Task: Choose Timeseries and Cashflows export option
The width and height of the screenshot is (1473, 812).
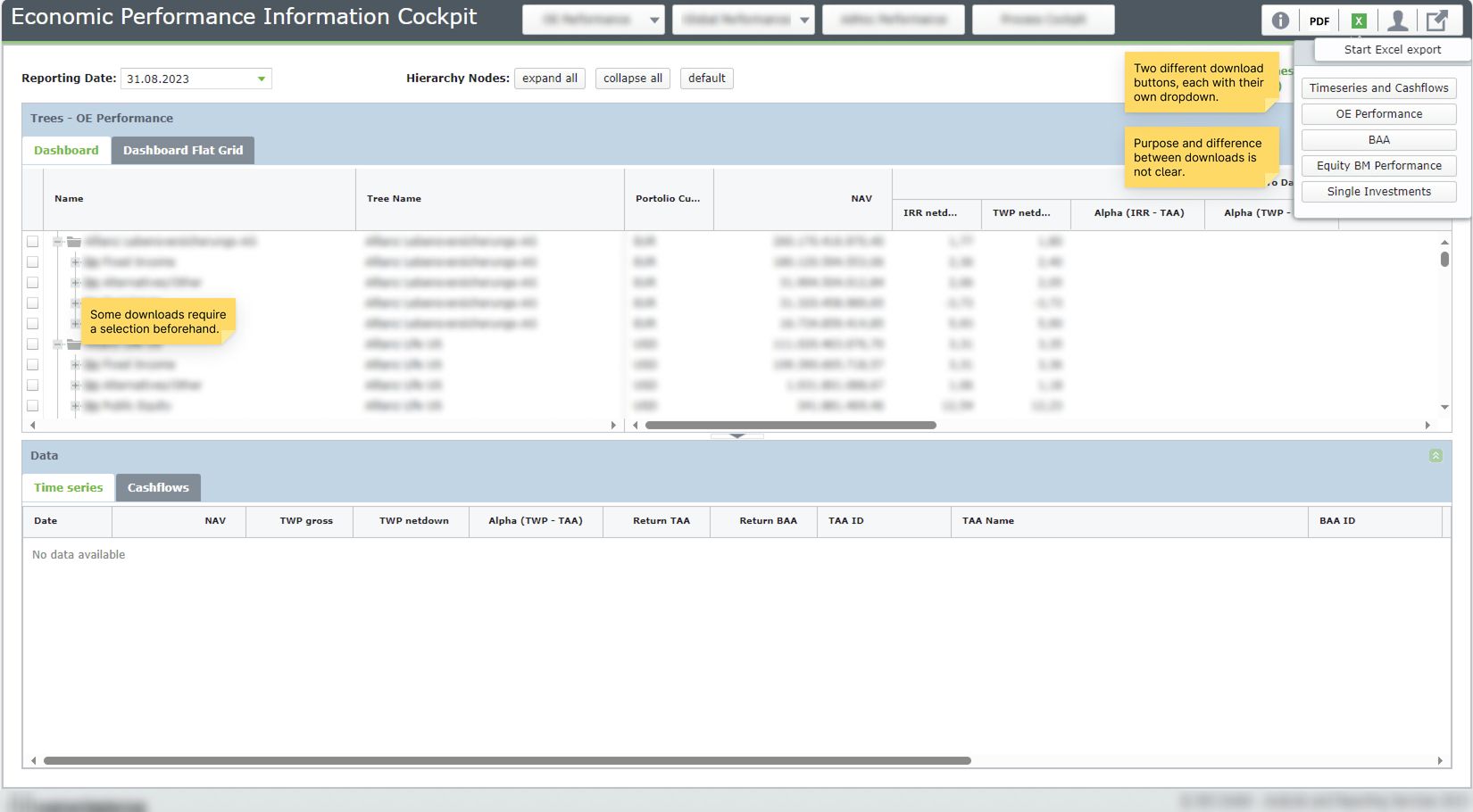Action: click(x=1378, y=88)
